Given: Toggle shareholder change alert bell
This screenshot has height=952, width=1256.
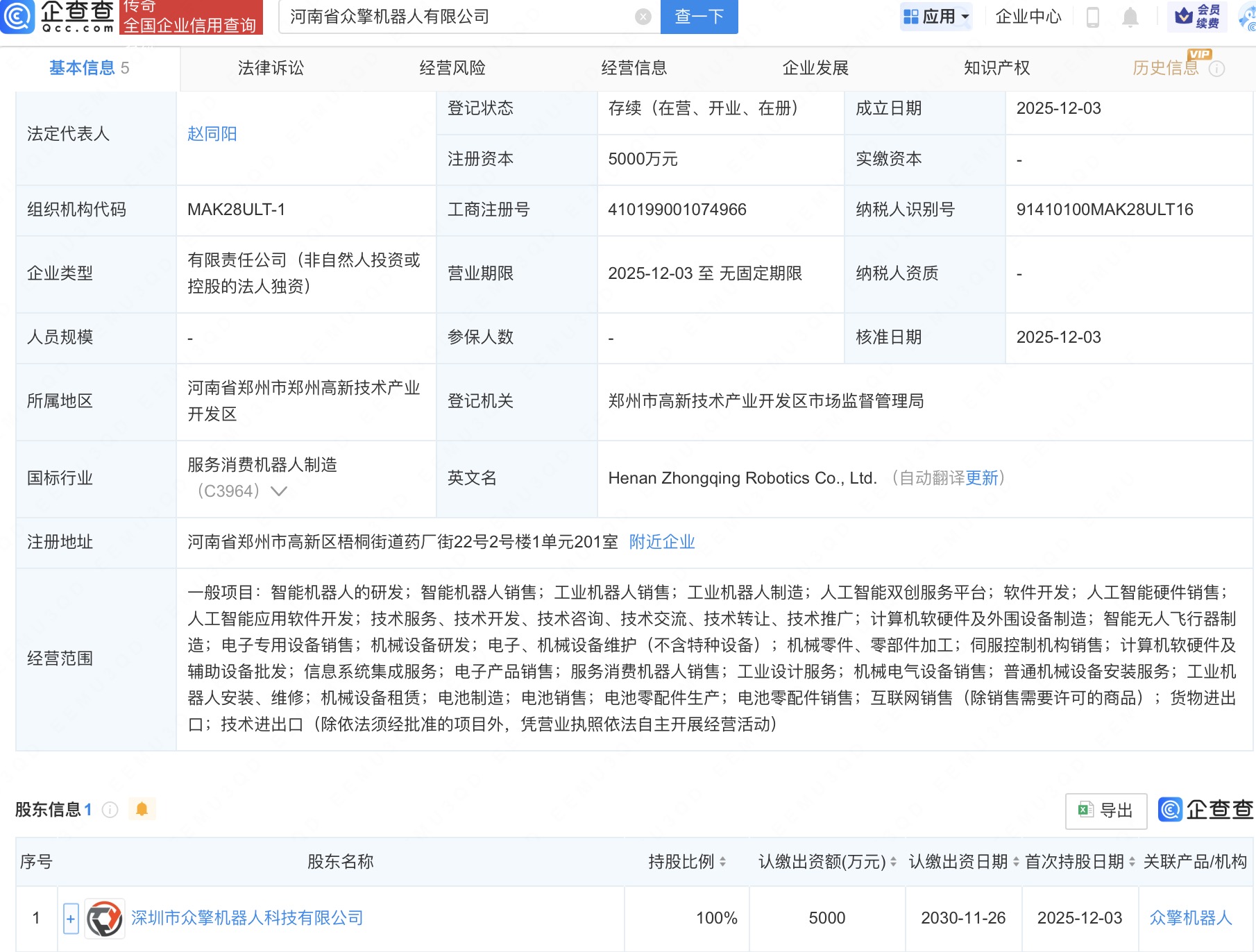Looking at the screenshot, I should (x=142, y=809).
